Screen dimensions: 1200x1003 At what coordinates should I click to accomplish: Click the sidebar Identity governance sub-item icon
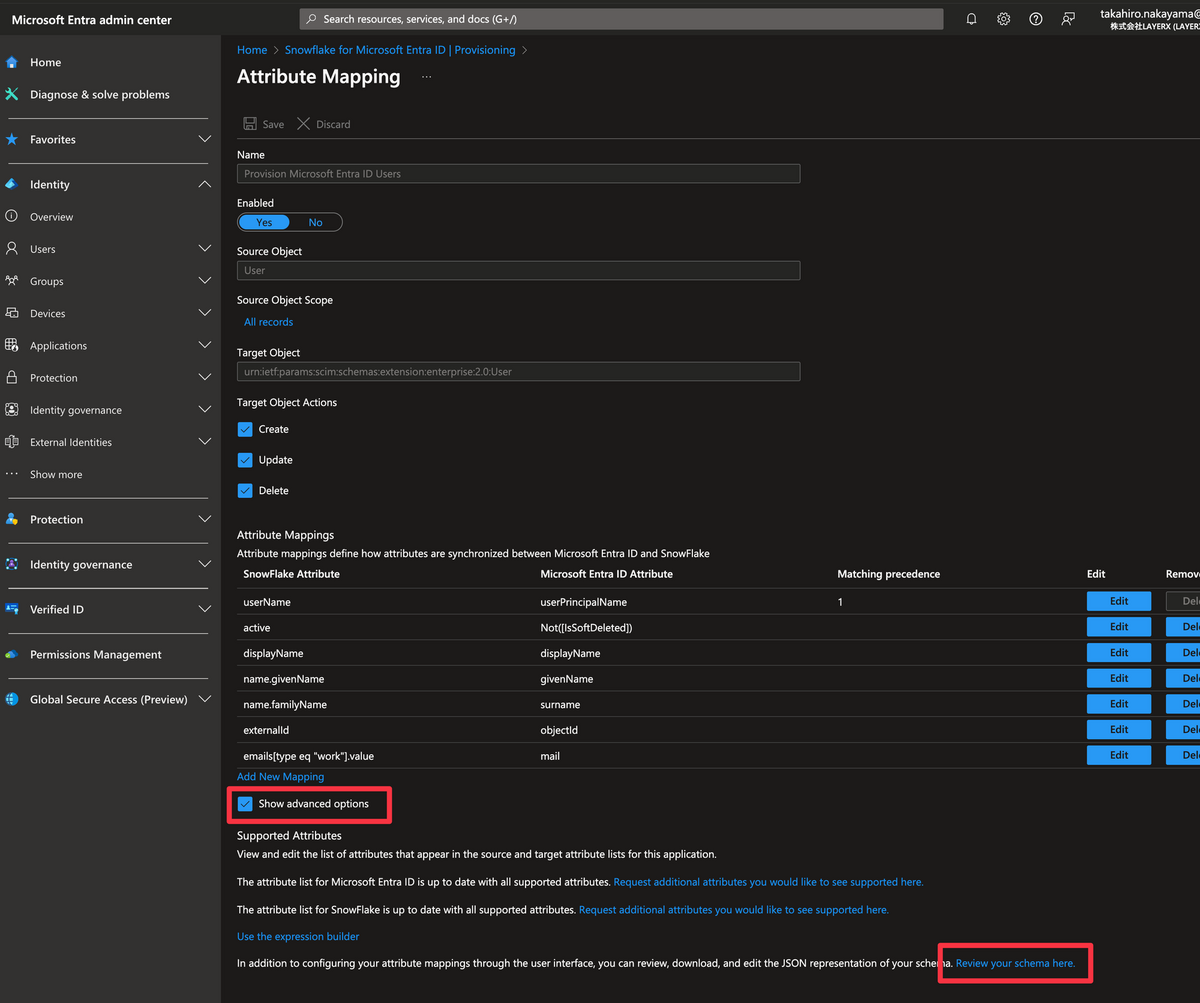tap(12, 409)
